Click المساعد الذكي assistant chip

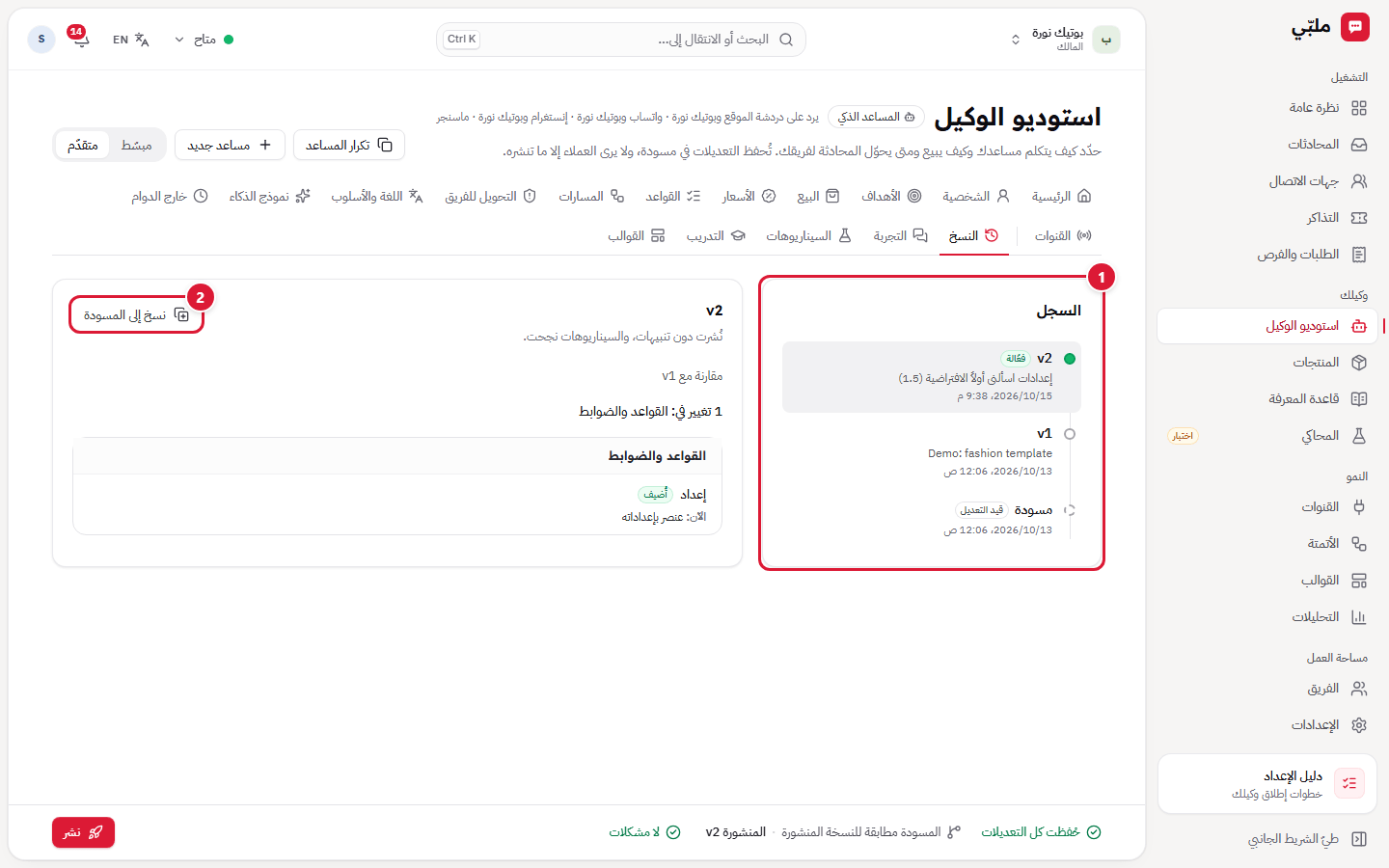(x=876, y=117)
